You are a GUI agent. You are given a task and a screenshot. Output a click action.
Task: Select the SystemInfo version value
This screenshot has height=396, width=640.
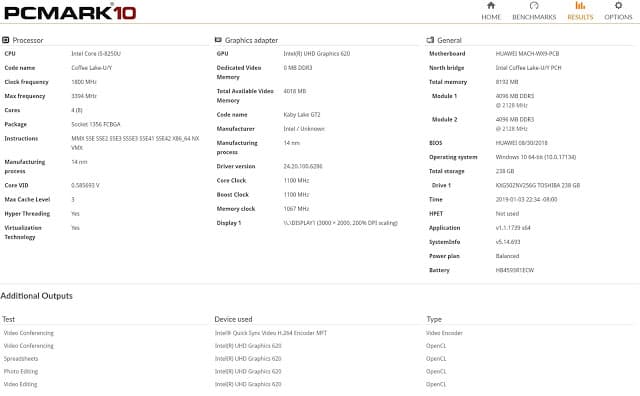click(x=508, y=242)
